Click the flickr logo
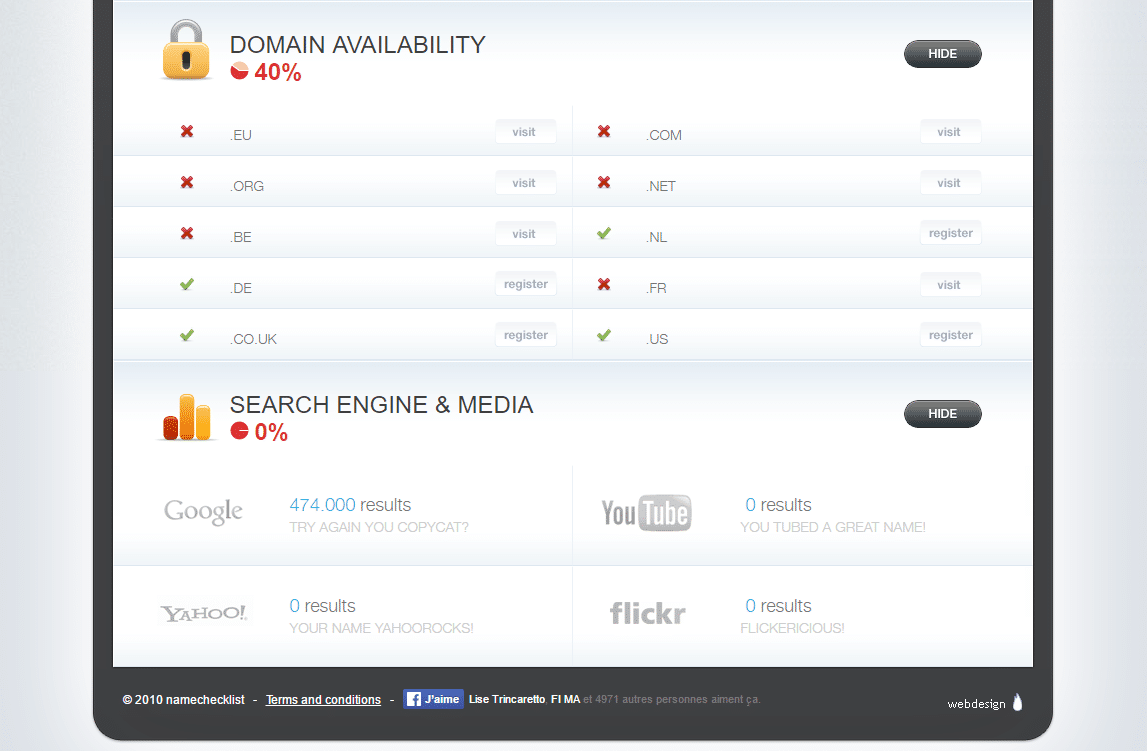Viewport: 1147px width, 751px height. point(647,613)
